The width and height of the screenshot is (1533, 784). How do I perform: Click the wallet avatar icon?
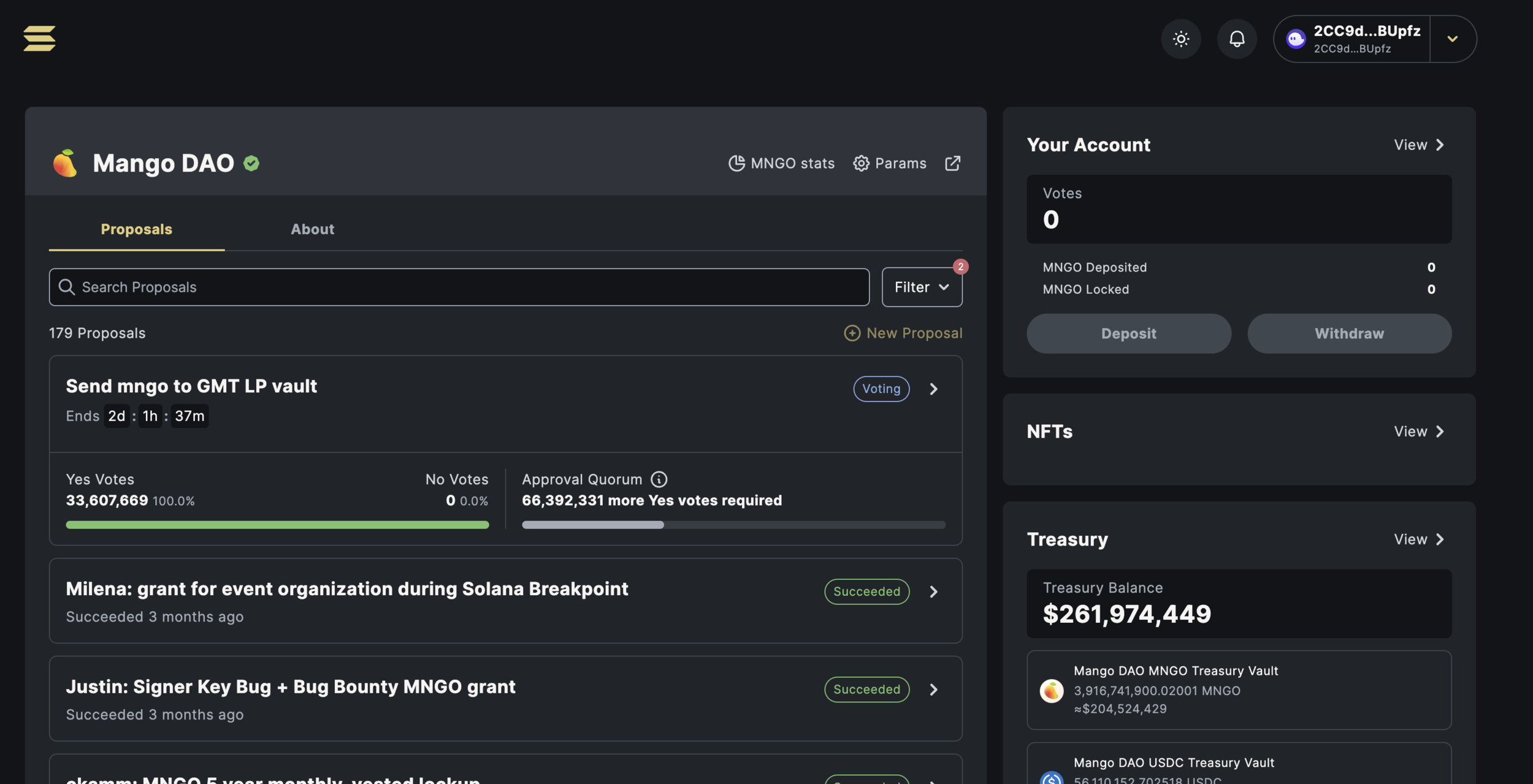point(1295,39)
